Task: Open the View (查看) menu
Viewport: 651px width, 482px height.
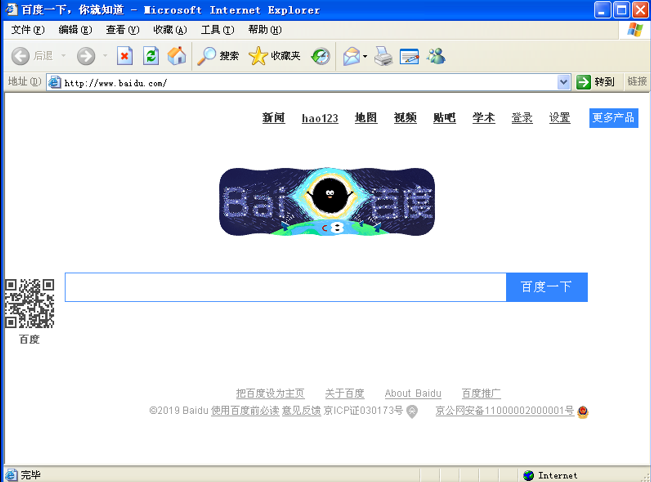Action: coord(122,30)
